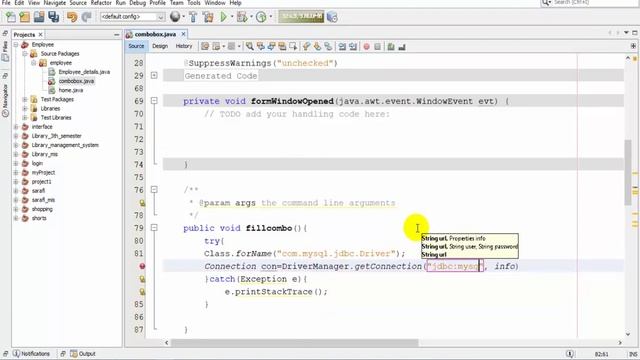Switch editor to History view

pyautogui.click(x=184, y=46)
